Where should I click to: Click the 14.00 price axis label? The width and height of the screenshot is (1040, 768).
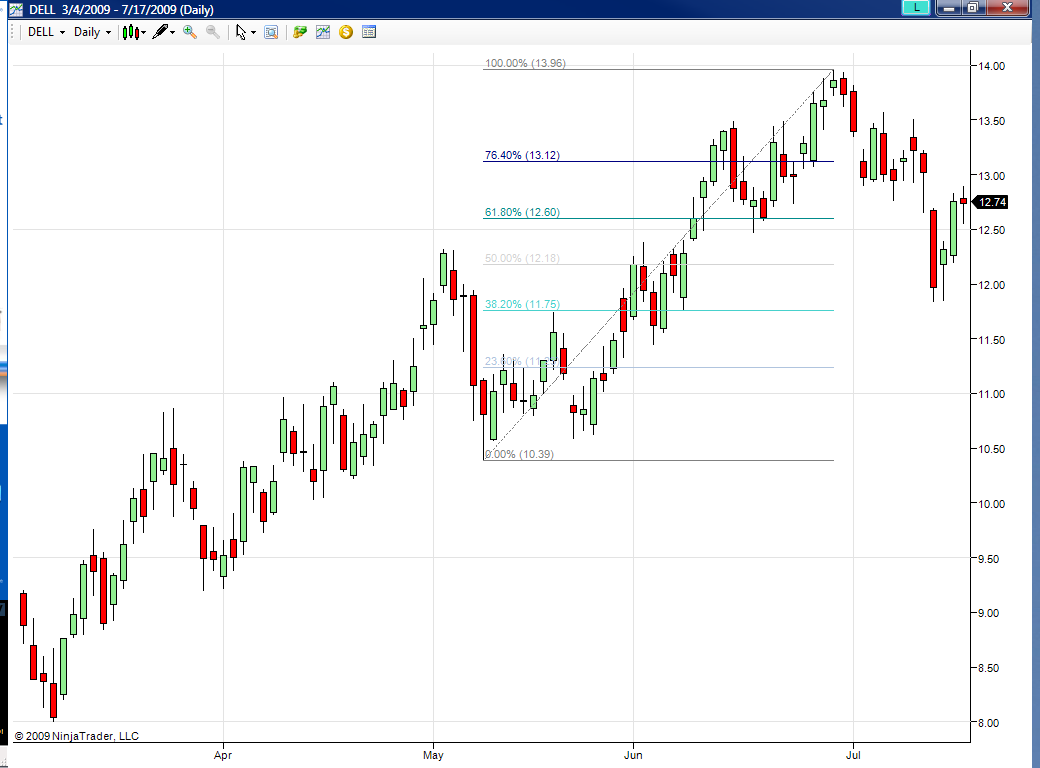click(992, 66)
